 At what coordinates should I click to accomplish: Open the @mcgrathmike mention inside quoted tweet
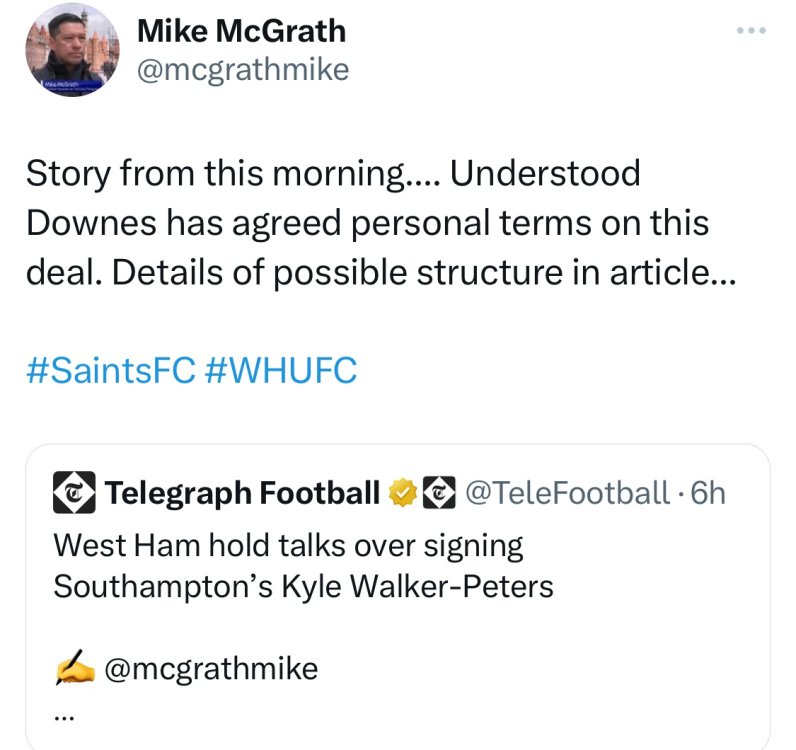coord(211,668)
